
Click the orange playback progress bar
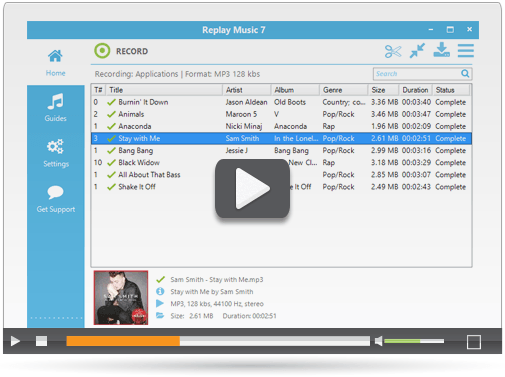[123, 341]
